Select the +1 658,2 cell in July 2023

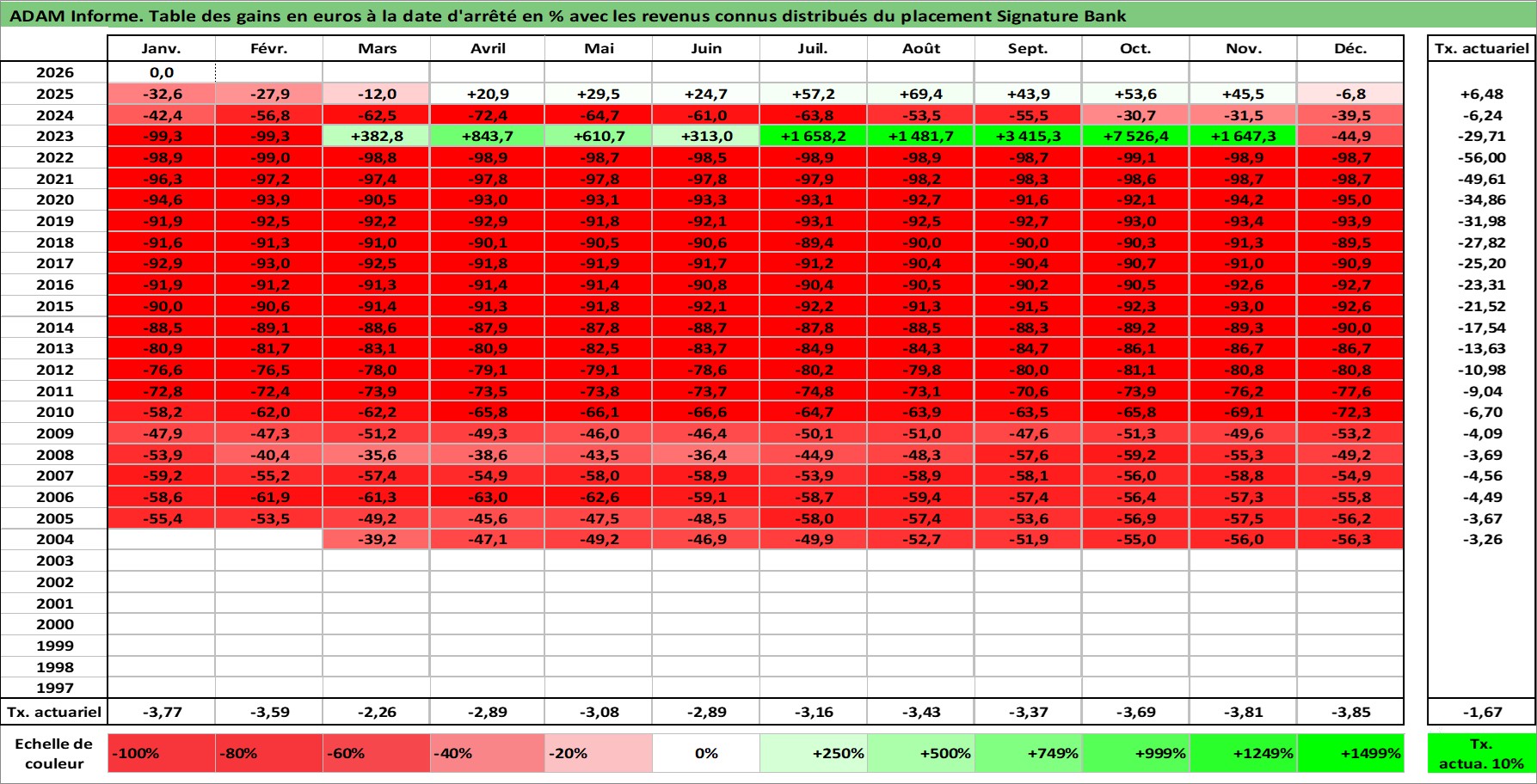814,136
